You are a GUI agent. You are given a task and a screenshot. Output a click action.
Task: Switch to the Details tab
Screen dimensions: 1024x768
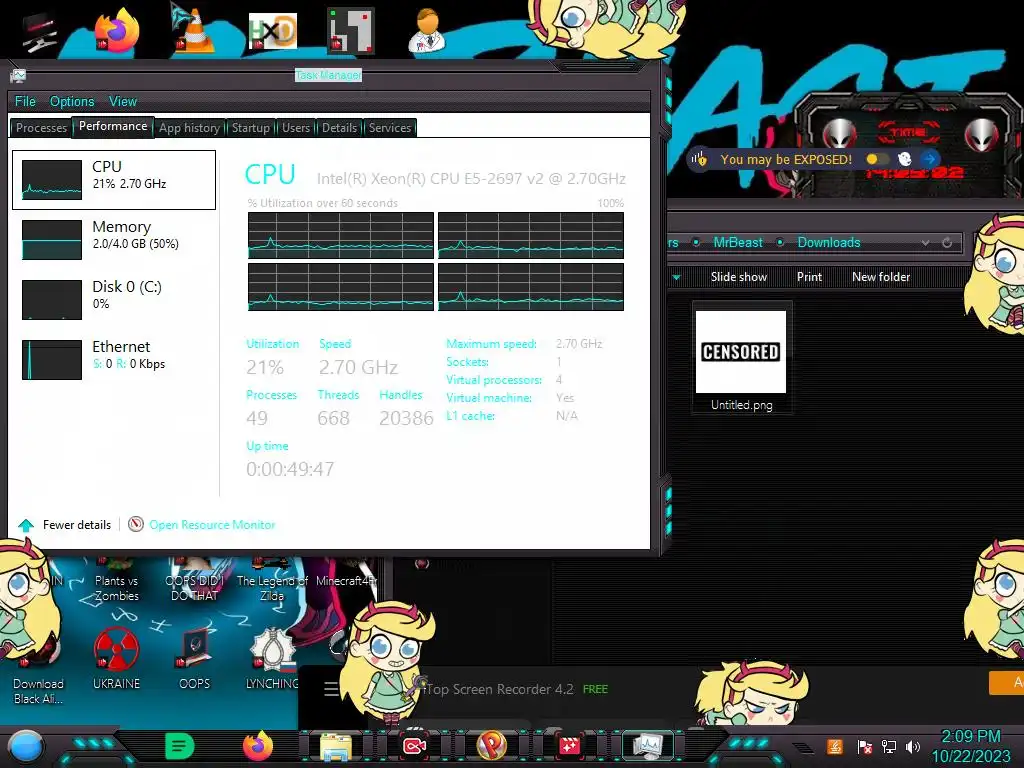click(x=340, y=128)
